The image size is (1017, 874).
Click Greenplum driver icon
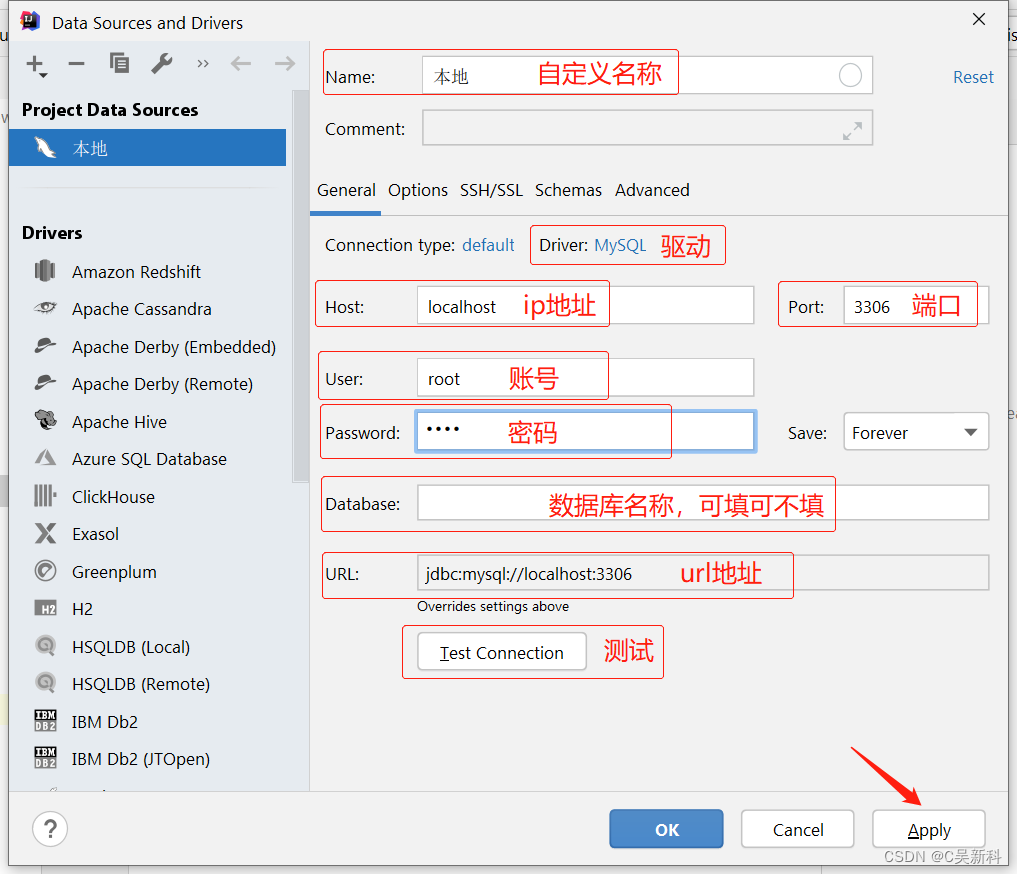[x=45, y=571]
